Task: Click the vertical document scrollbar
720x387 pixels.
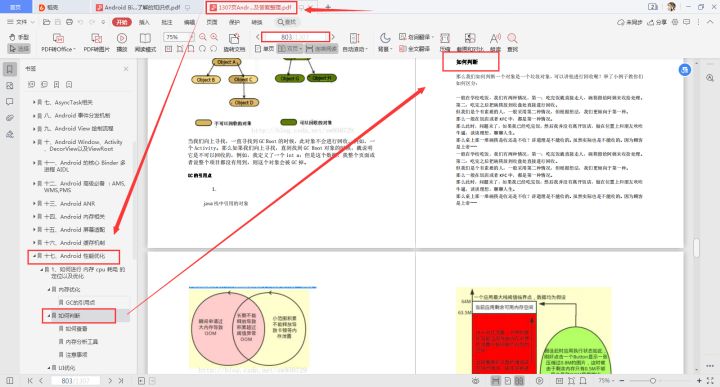Action: [x=697, y=248]
